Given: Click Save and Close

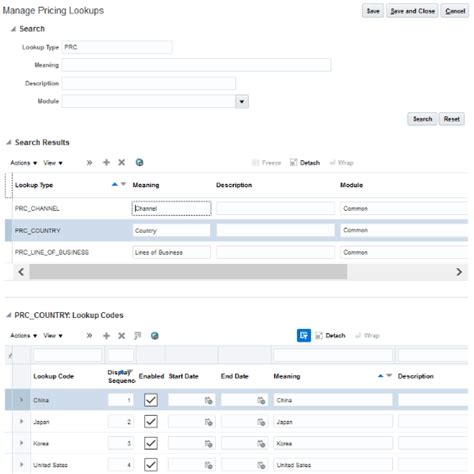Looking at the screenshot, I should (412, 11).
